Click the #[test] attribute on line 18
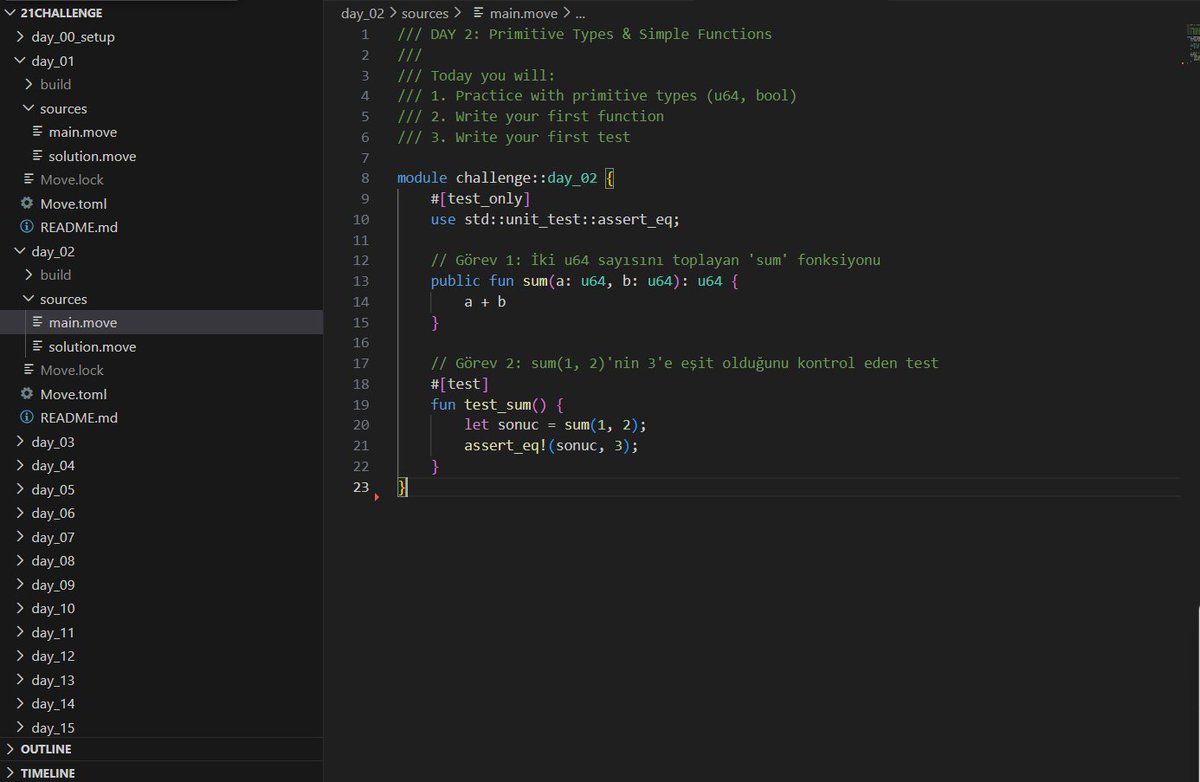The width and height of the screenshot is (1200, 782). click(460, 384)
